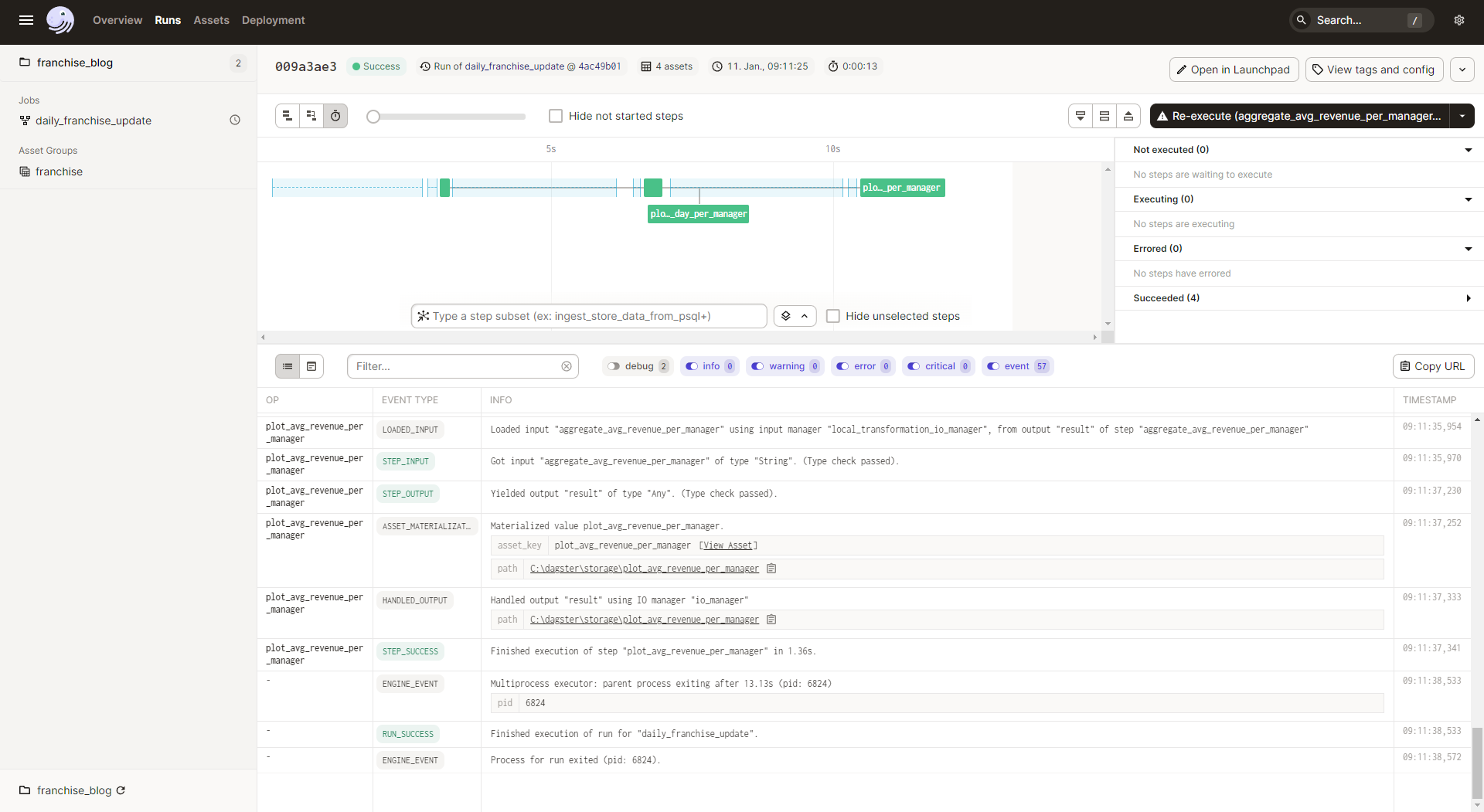Viewport: 1484px width, 812px height.
Task: Click split panel layout icon
Action: [x=1104, y=116]
